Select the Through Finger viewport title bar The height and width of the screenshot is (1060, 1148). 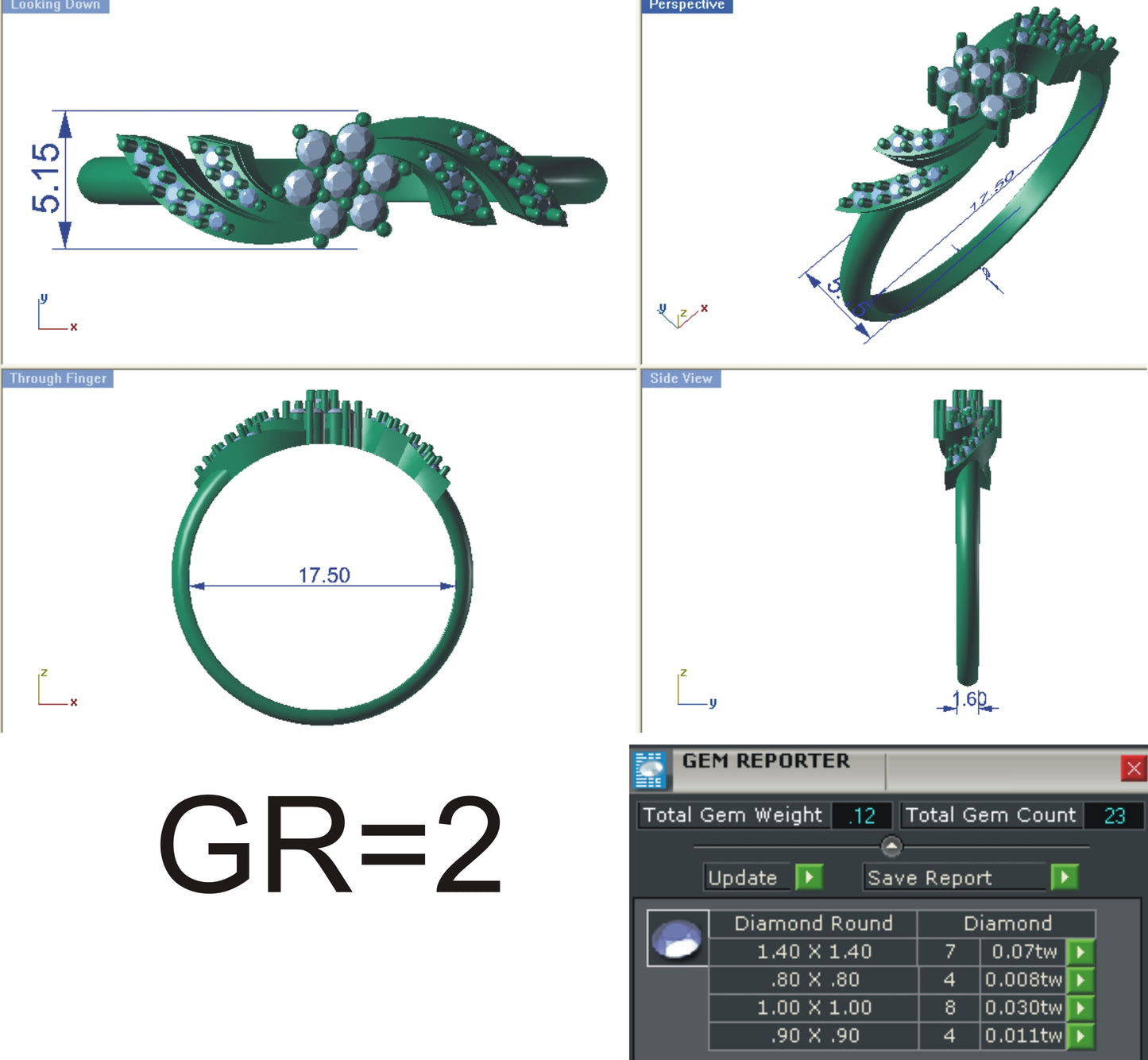(x=56, y=379)
